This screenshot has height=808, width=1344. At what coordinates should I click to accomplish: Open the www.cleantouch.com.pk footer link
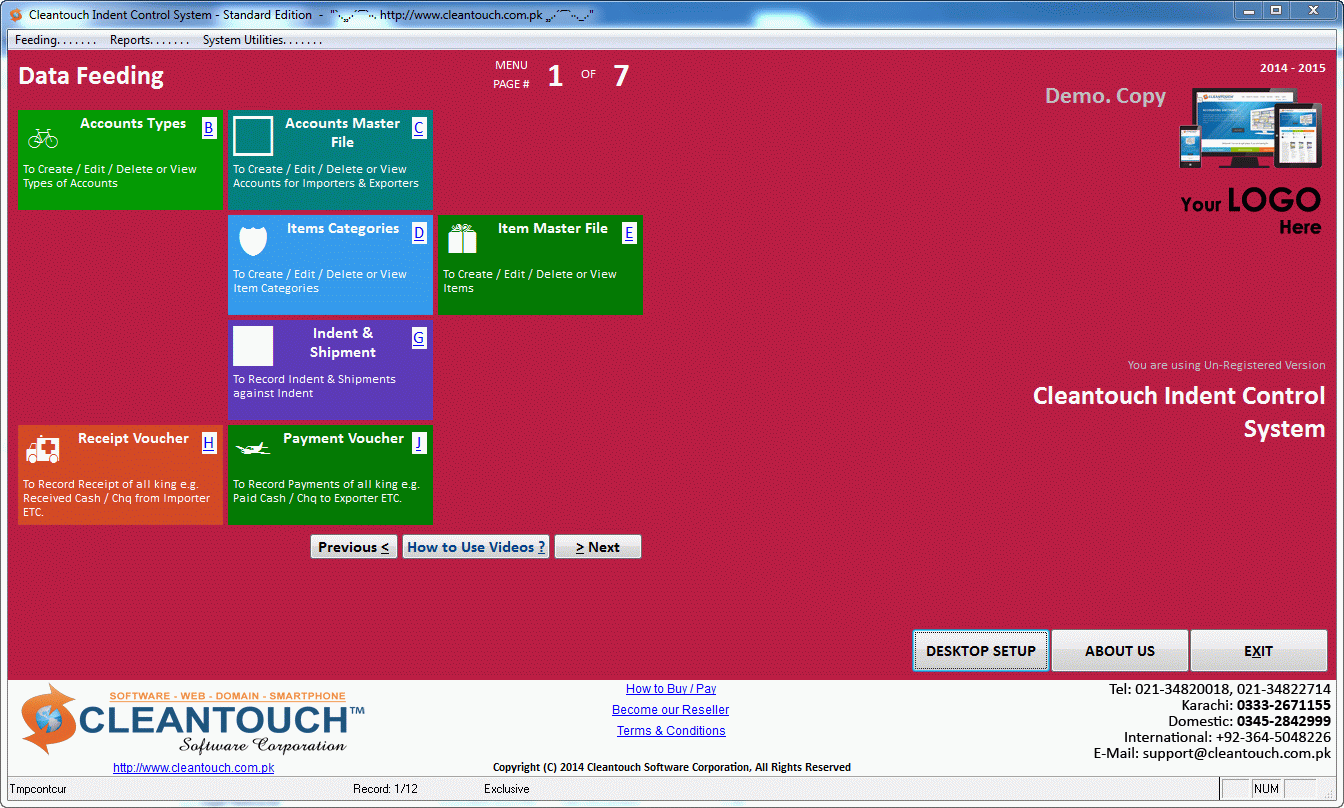tap(193, 768)
